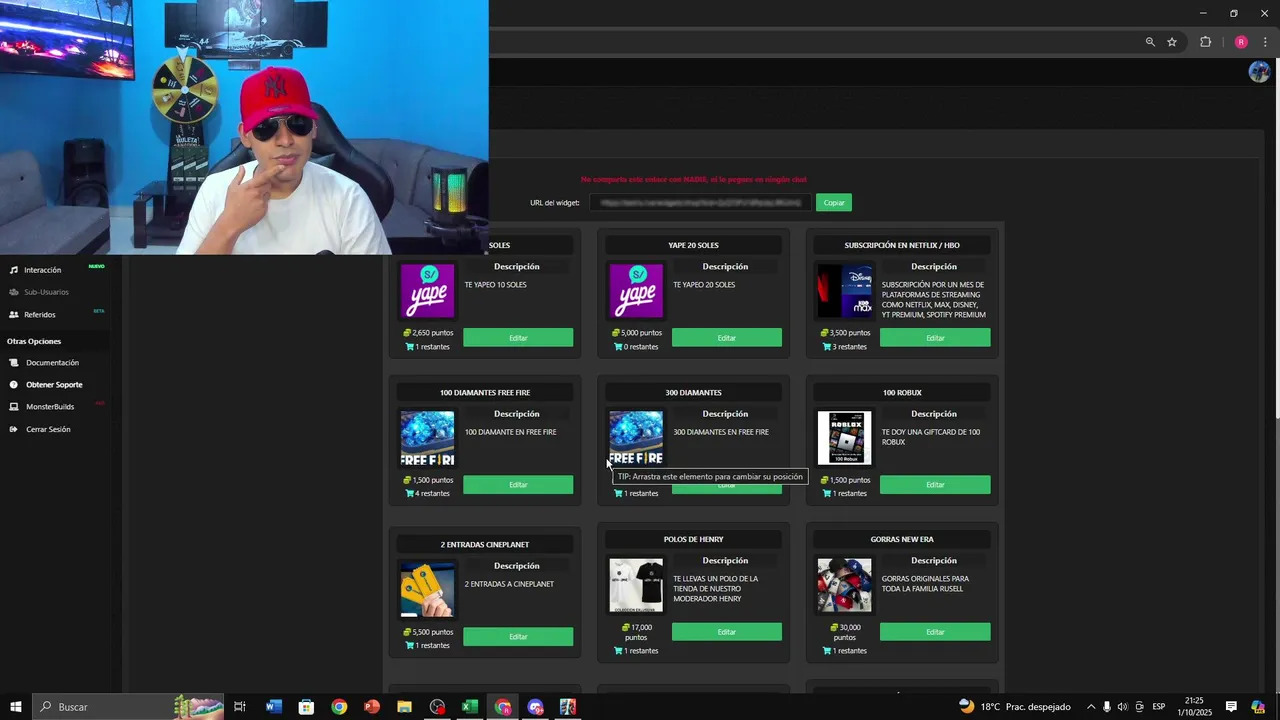This screenshot has height=720, width=1280.
Task: Open the notifications center icon
Action: pos(1231,707)
